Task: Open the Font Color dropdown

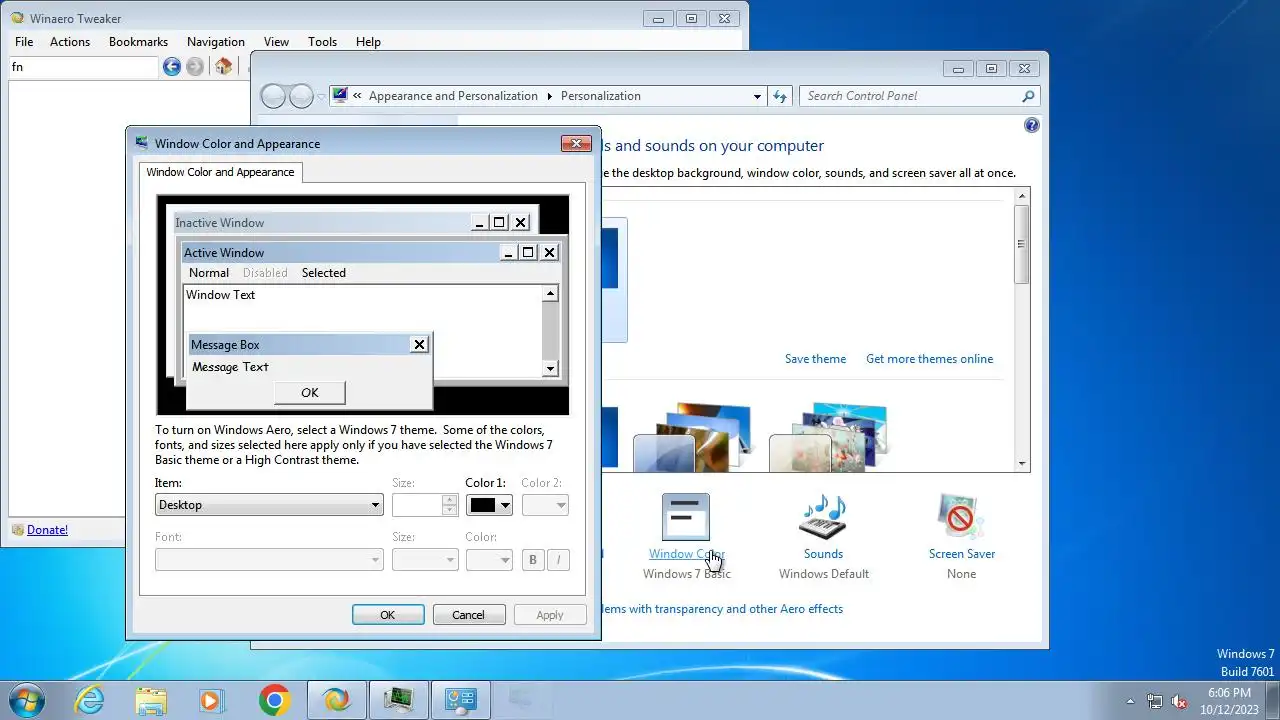Action: coord(489,560)
